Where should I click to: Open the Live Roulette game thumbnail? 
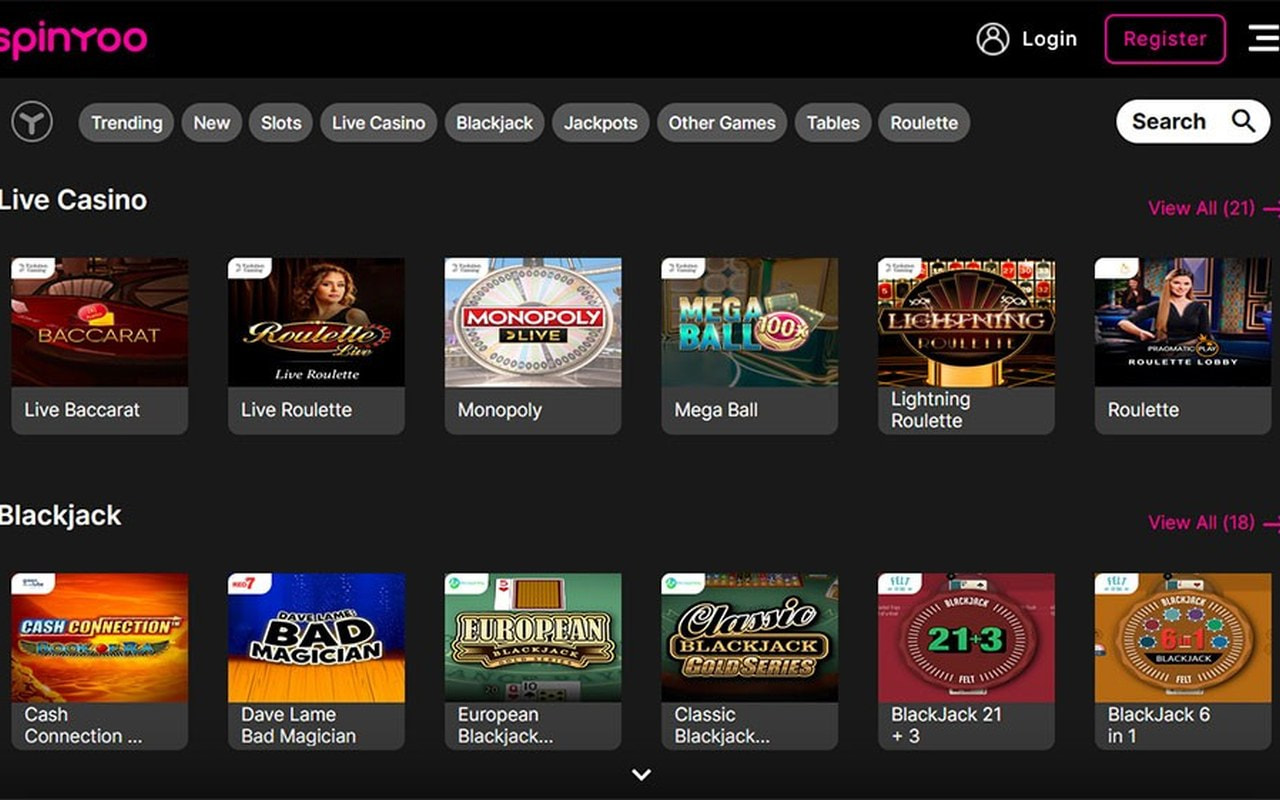pyautogui.click(x=316, y=322)
